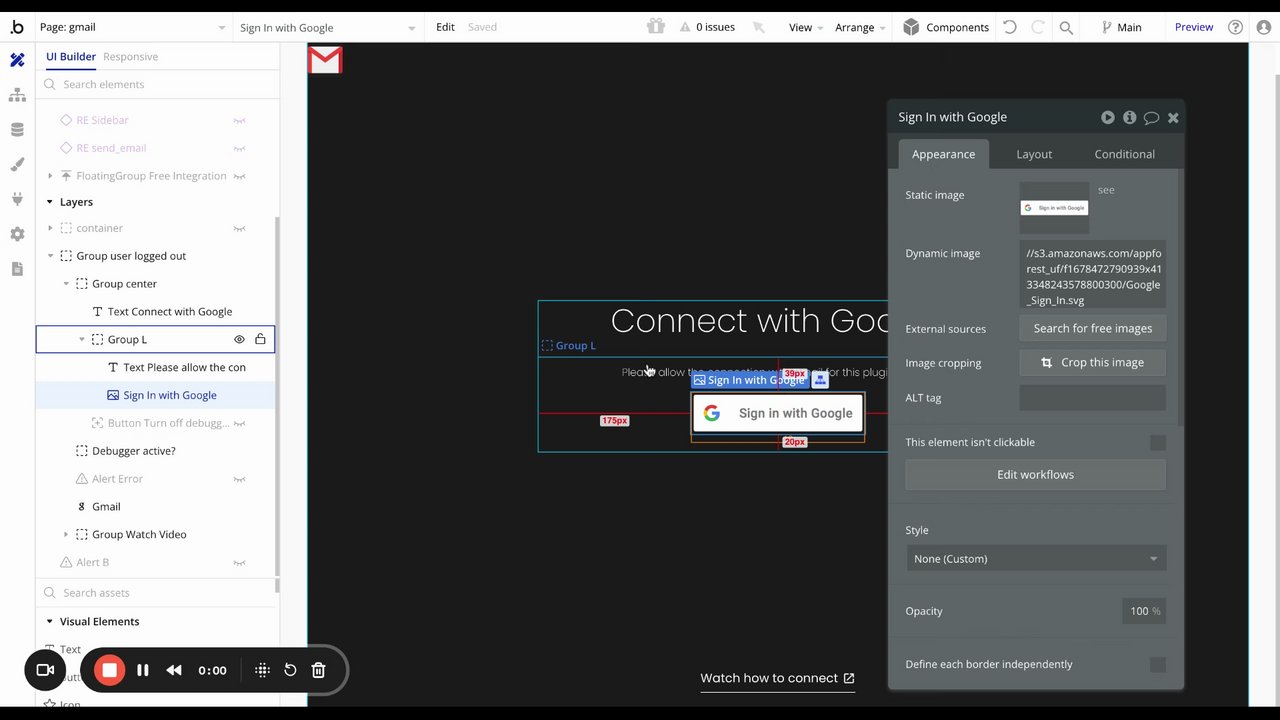Image resolution: width=1280 pixels, height=720 pixels.
Task: Click the grid dots icon in recorder bar
Action: 262,670
